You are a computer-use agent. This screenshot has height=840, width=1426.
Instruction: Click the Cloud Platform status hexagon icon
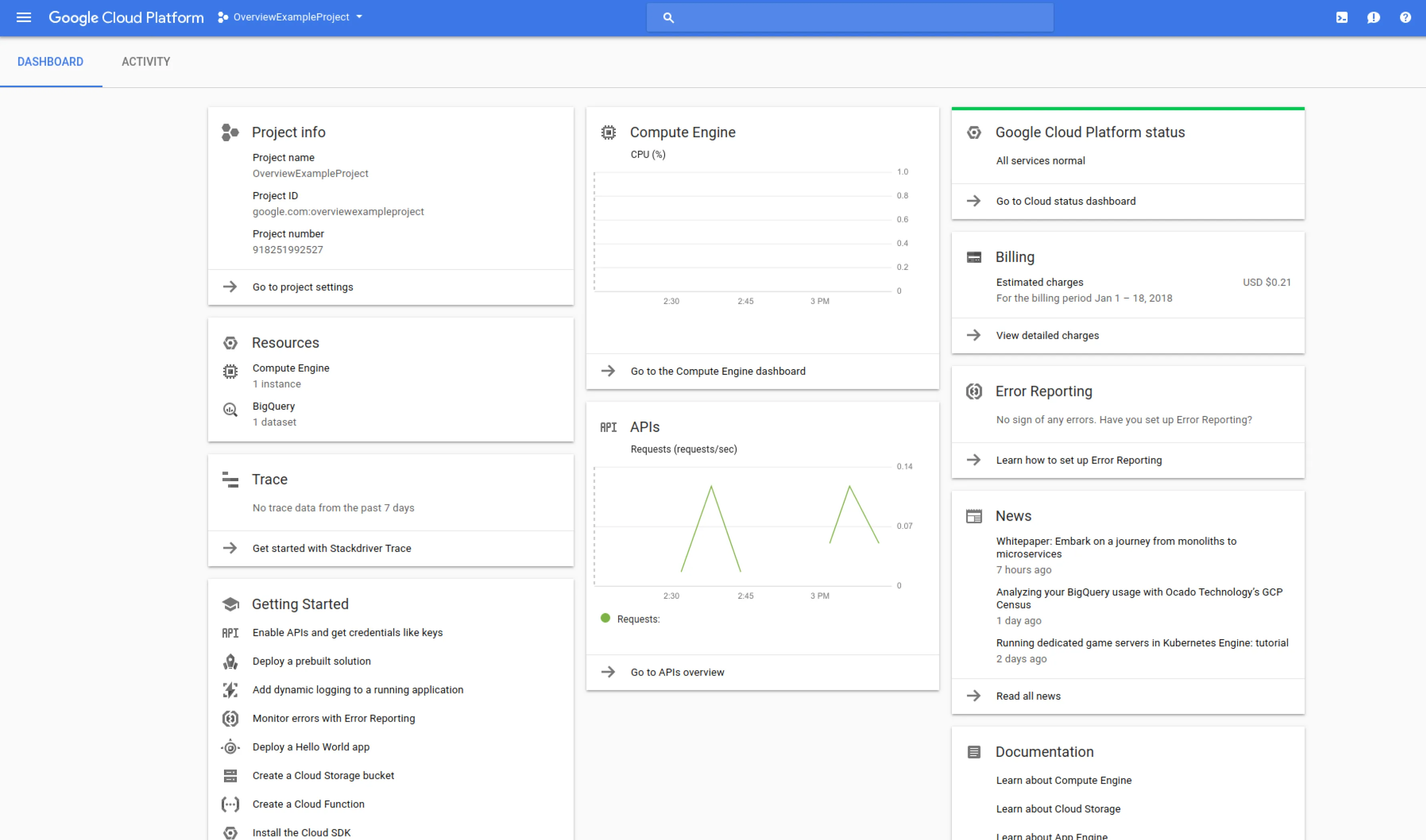pos(974,132)
